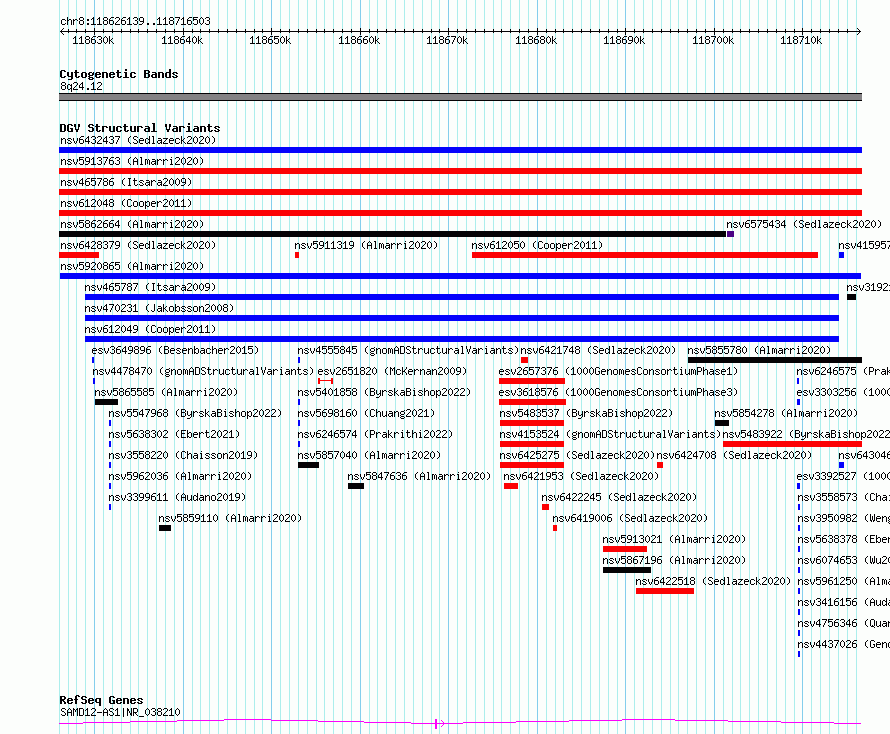The width and height of the screenshot is (890, 734).
Task: Open nsv5913763 (Almarri2020) variant label
Action: click(x=132, y=161)
